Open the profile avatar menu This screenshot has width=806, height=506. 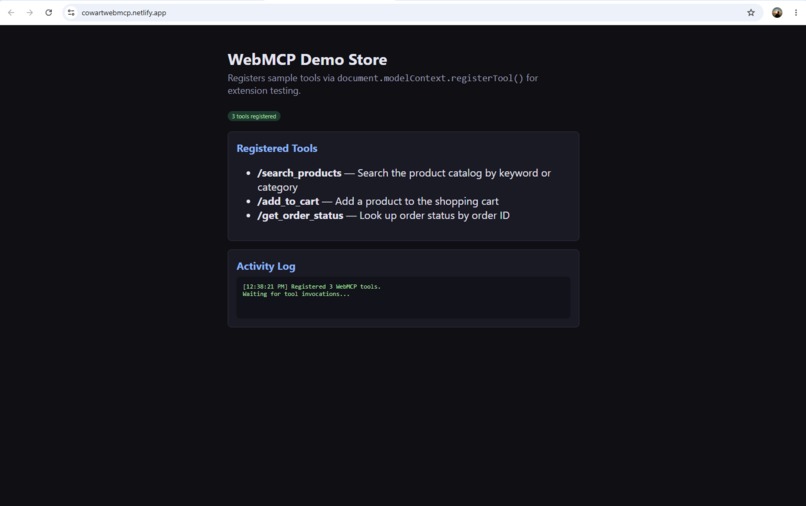[777, 12]
